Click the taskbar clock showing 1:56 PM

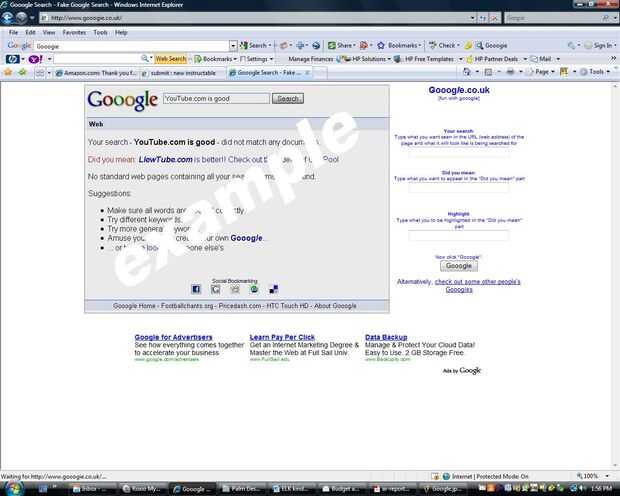click(x=601, y=488)
